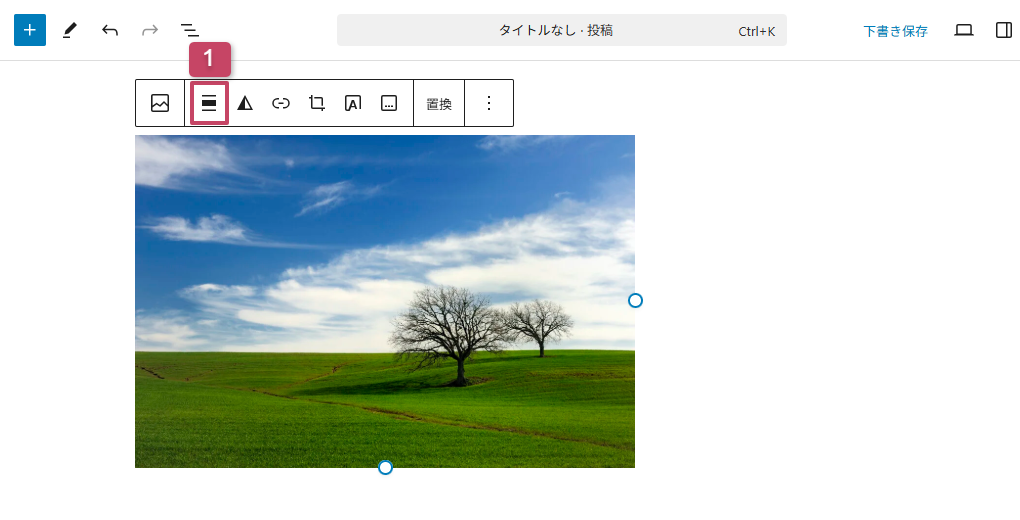Screen dimensions: 1020x520
Task: Click the 置換 replace button
Action: coord(439,103)
